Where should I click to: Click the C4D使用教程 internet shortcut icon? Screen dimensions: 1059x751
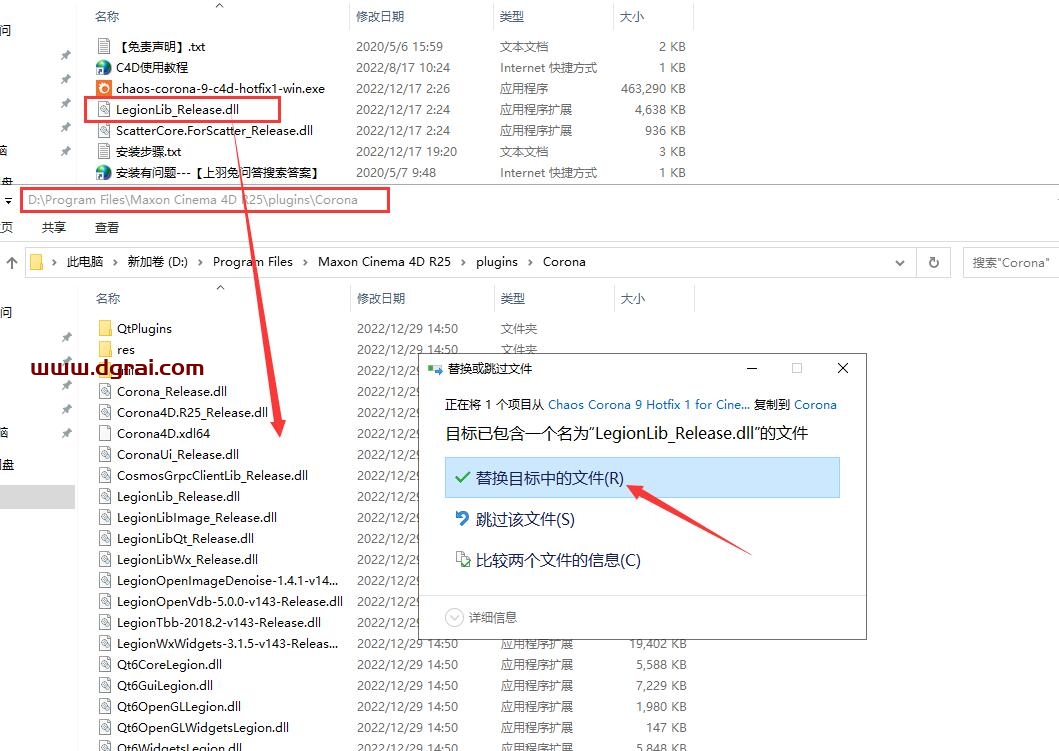coord(103,68)
